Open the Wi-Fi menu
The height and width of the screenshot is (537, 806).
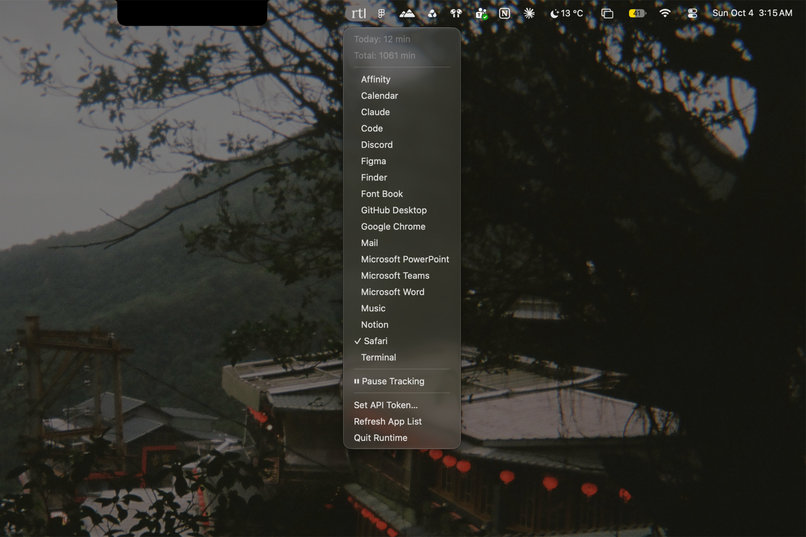pos(665,13)
